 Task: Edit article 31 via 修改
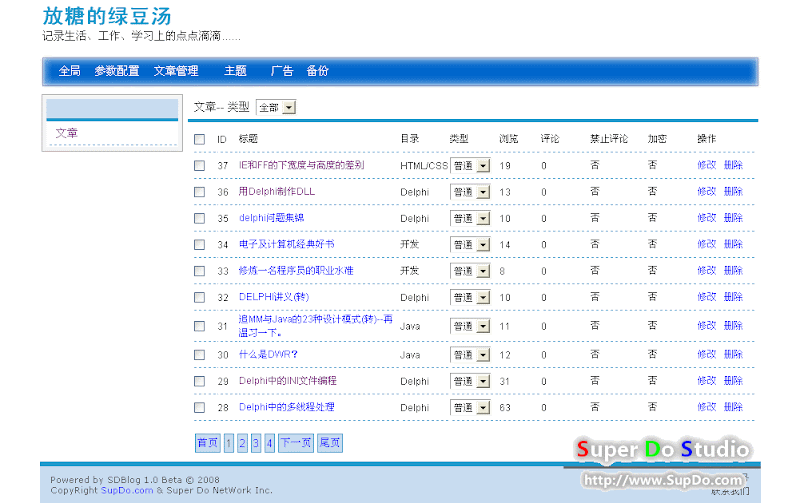point(707,325)
